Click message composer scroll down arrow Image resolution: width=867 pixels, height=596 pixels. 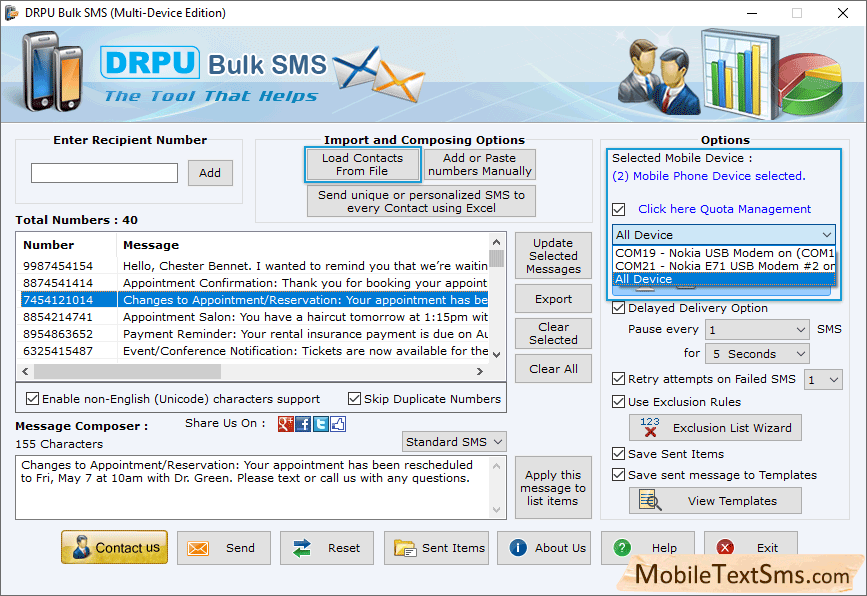pos(497,510)
